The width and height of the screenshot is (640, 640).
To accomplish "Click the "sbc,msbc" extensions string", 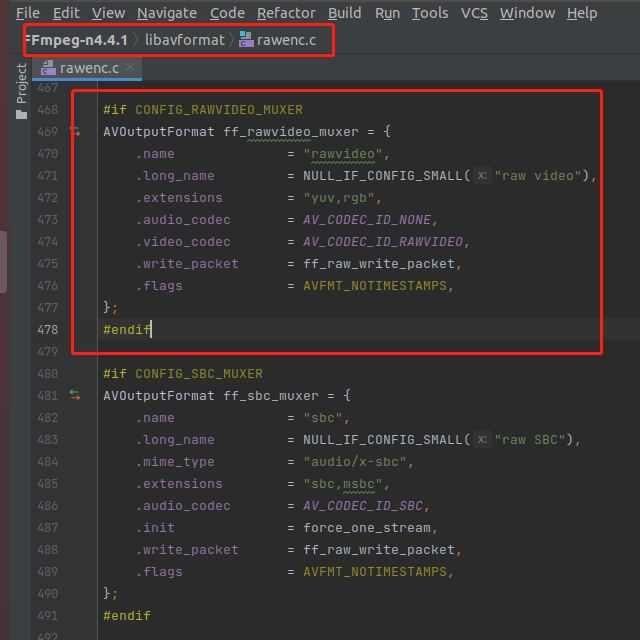I will click(x=342, y=484).
